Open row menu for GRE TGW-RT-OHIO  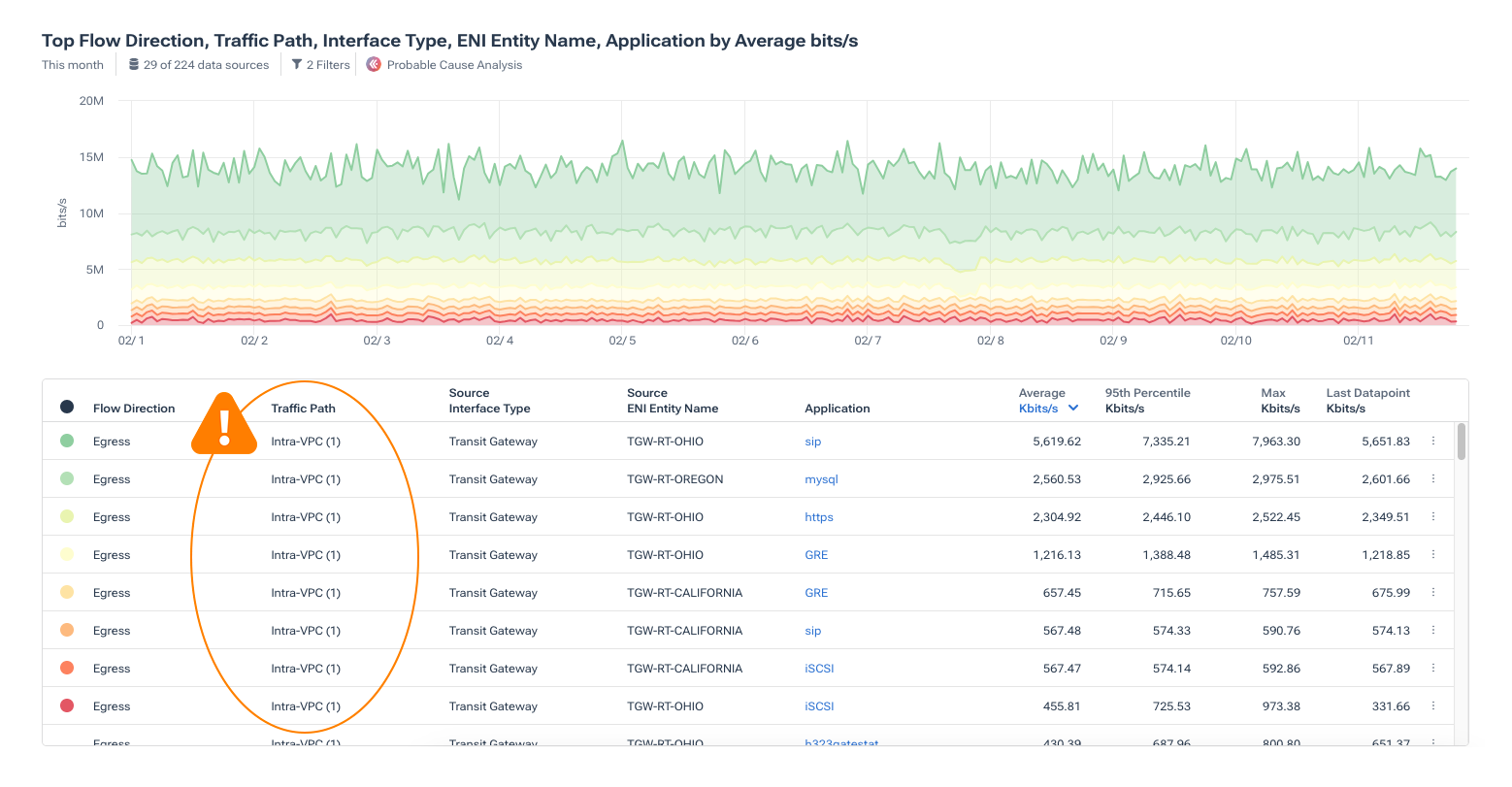click(x=1433, y=555)
